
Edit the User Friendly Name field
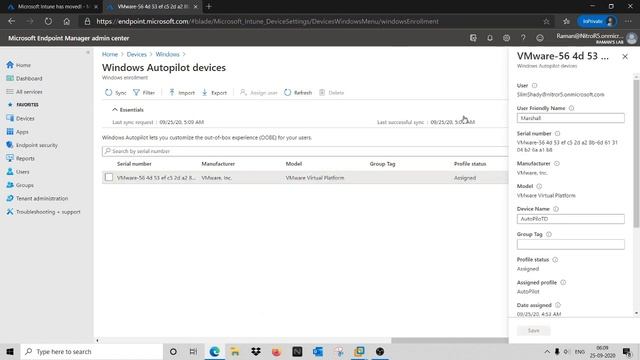pos(571,118)
